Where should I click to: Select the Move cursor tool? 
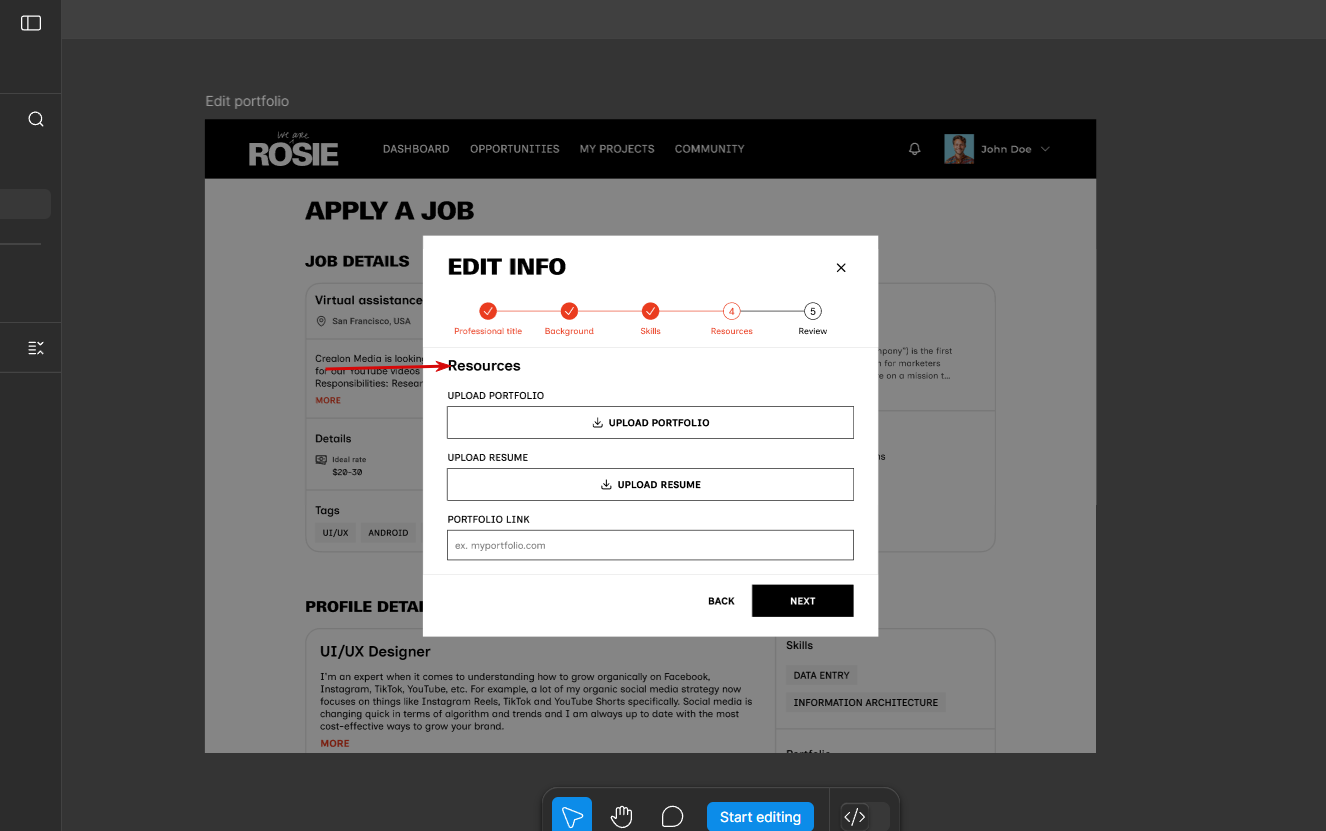[572, 817]
